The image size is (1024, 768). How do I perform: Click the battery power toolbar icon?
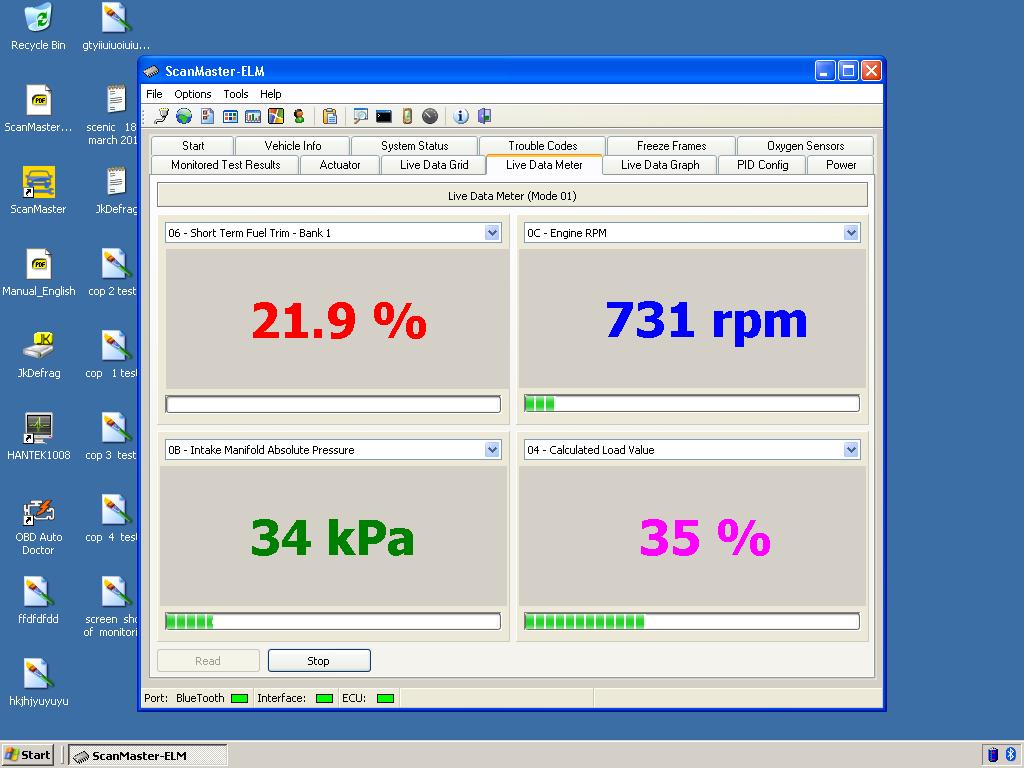click(407, 116)
